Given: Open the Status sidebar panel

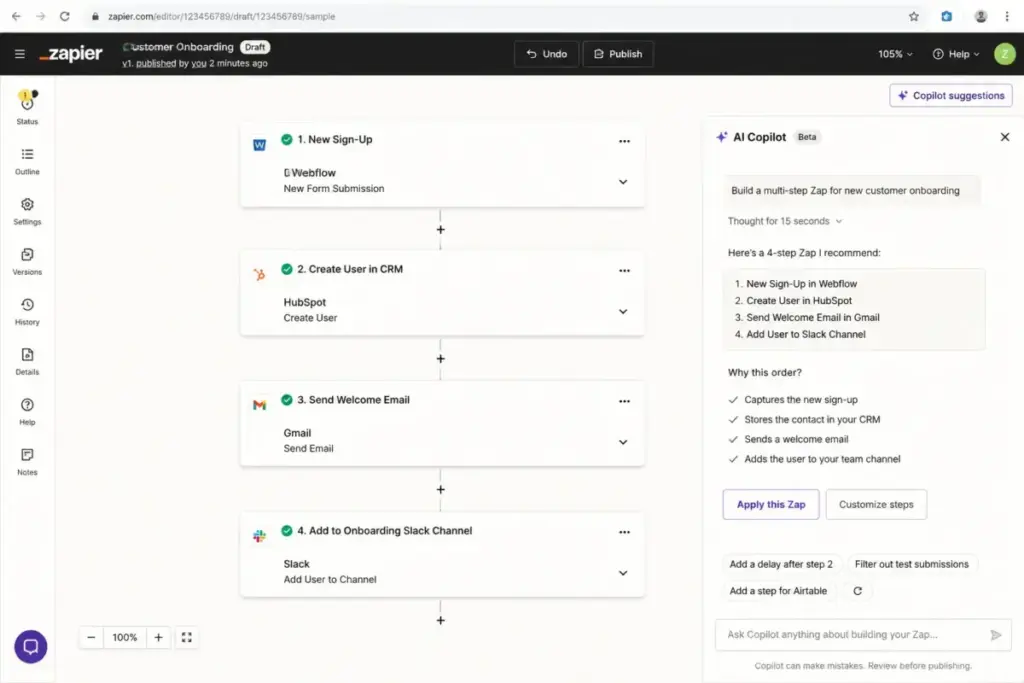Looking at the screenshot, I should (27, 108).
